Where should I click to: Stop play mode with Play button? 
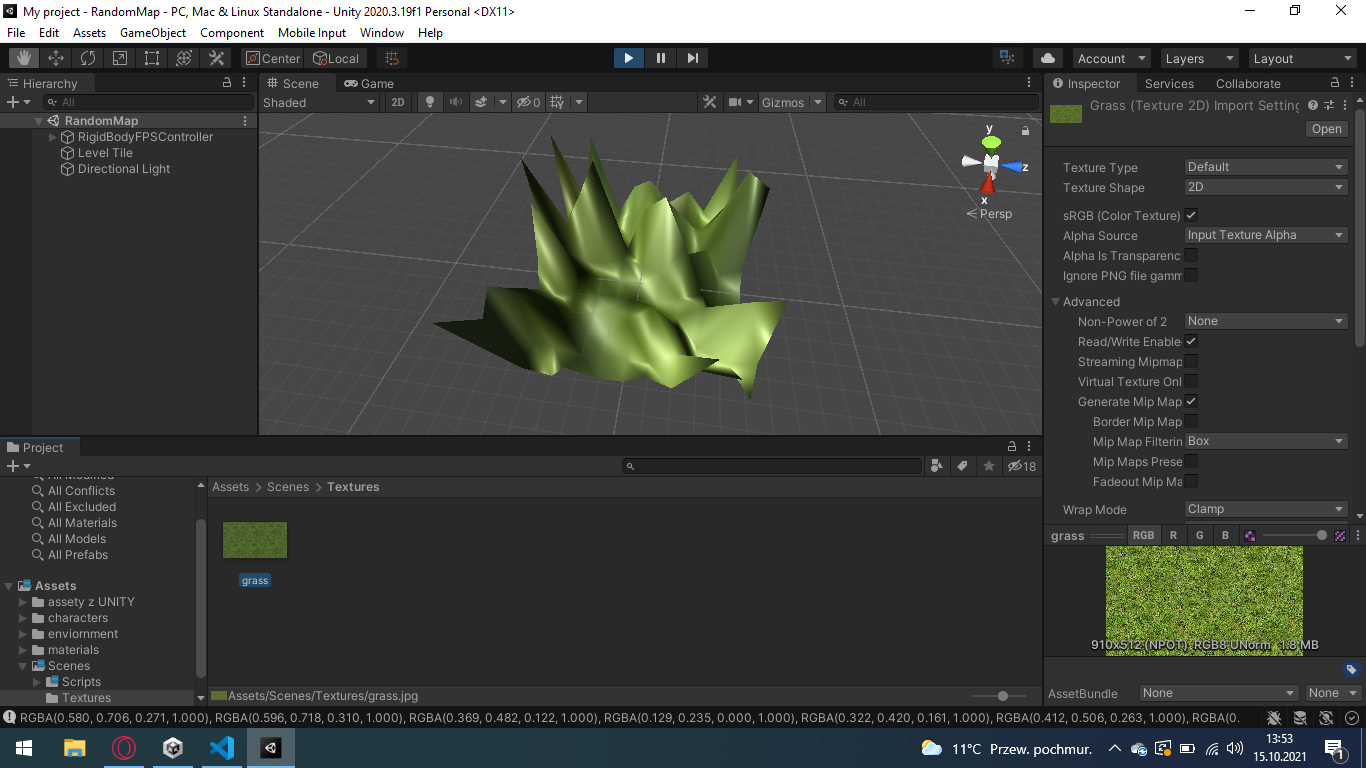[x=628, y=58]
